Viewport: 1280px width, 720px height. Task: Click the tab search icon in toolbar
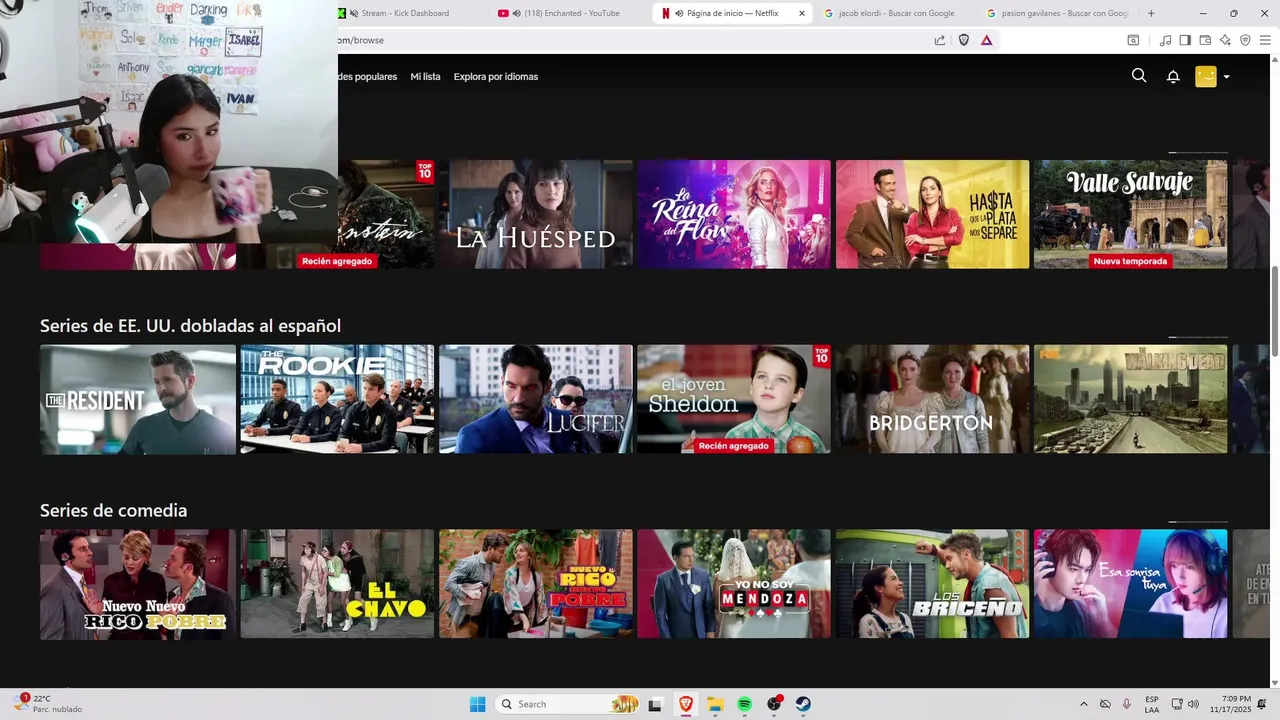tap(1133, 40)
